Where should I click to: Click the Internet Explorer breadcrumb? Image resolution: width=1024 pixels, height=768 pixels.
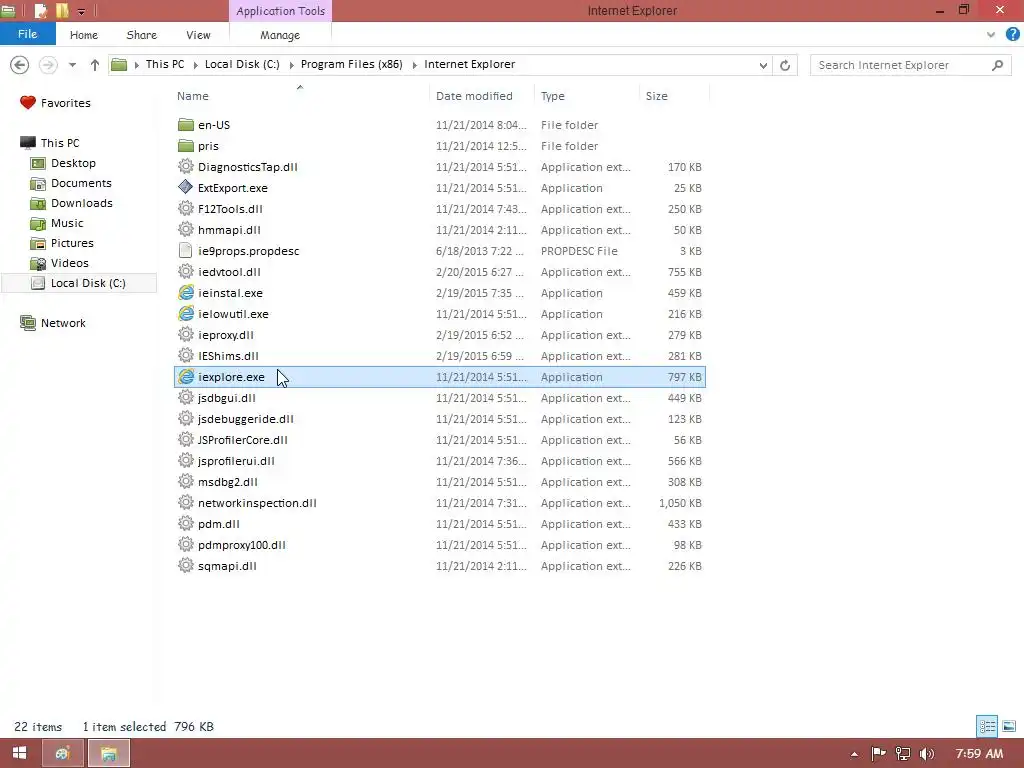click(470, 64)
